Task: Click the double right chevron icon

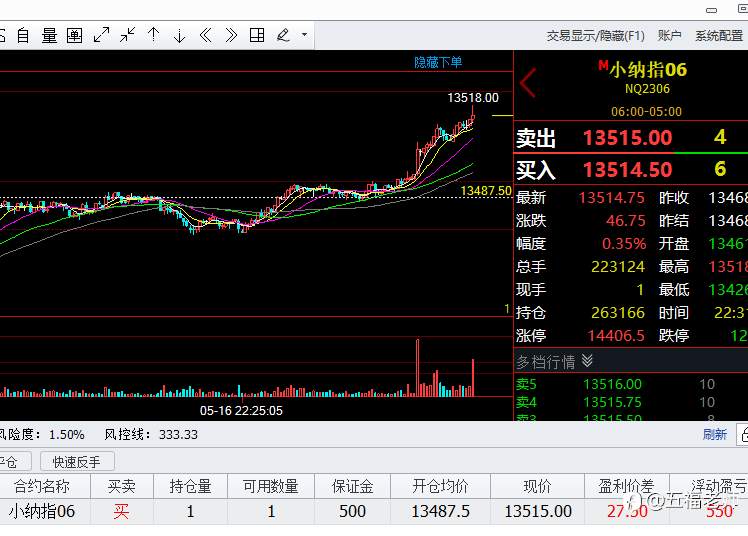Action: (231, 35)
